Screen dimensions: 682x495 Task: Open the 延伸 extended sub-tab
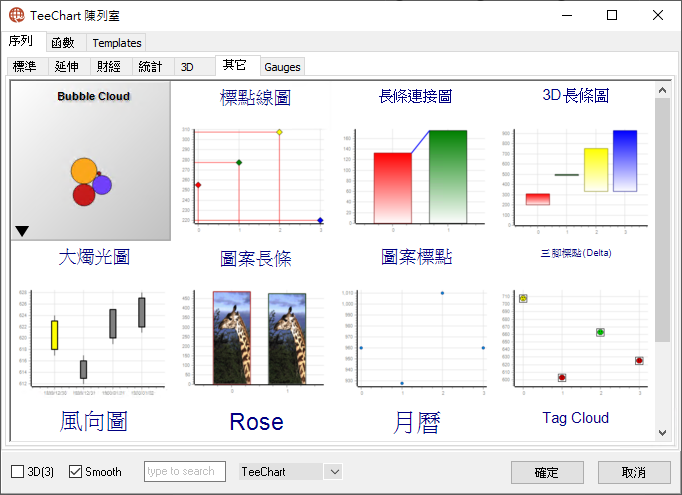pyautogui.click(x=68, y=67)
